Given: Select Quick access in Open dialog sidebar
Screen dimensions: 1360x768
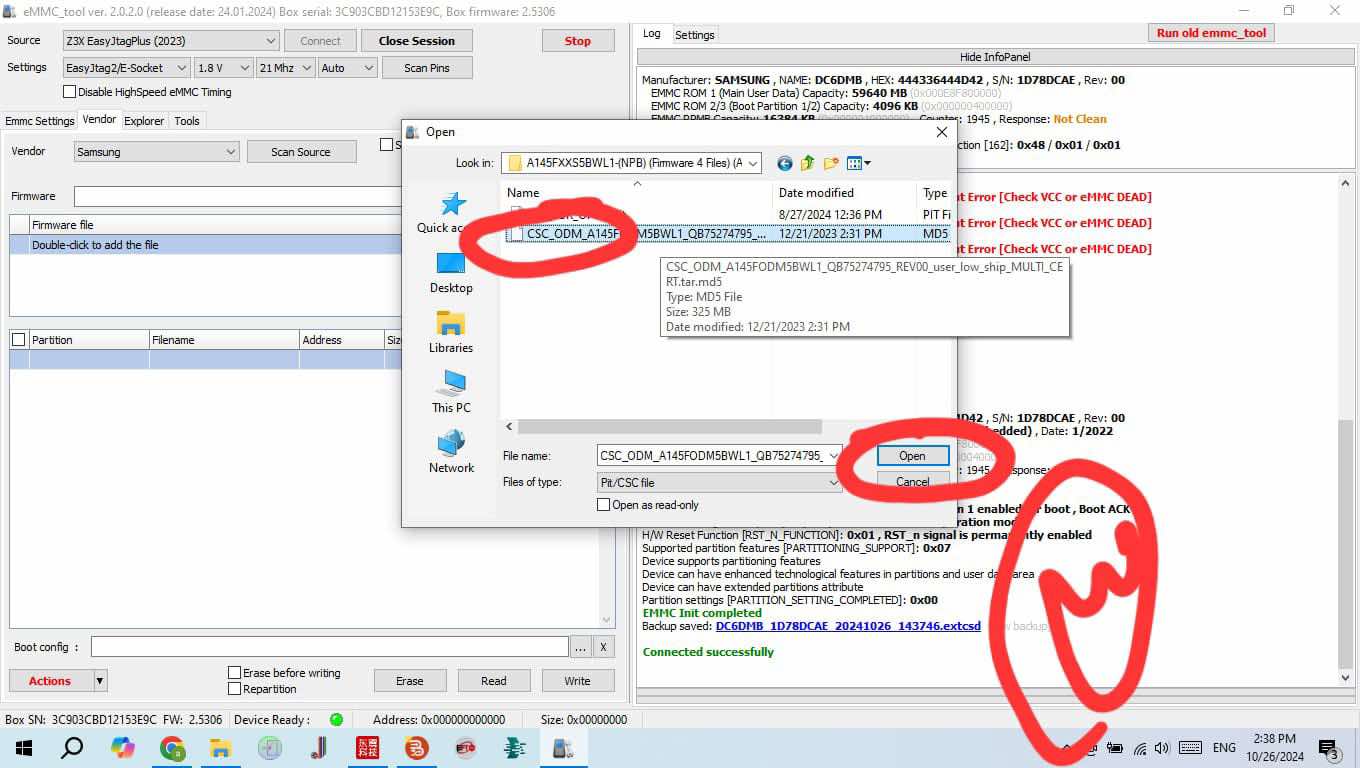Looking at the screenshot, I should (x=452, y=212).
